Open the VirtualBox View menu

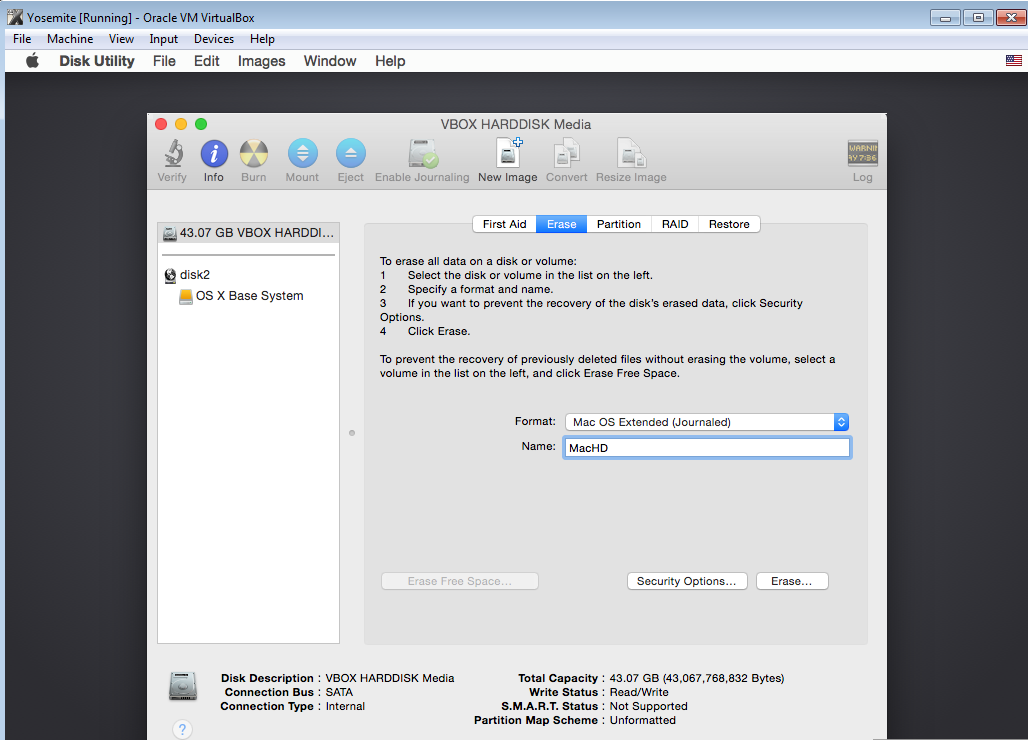121,39
